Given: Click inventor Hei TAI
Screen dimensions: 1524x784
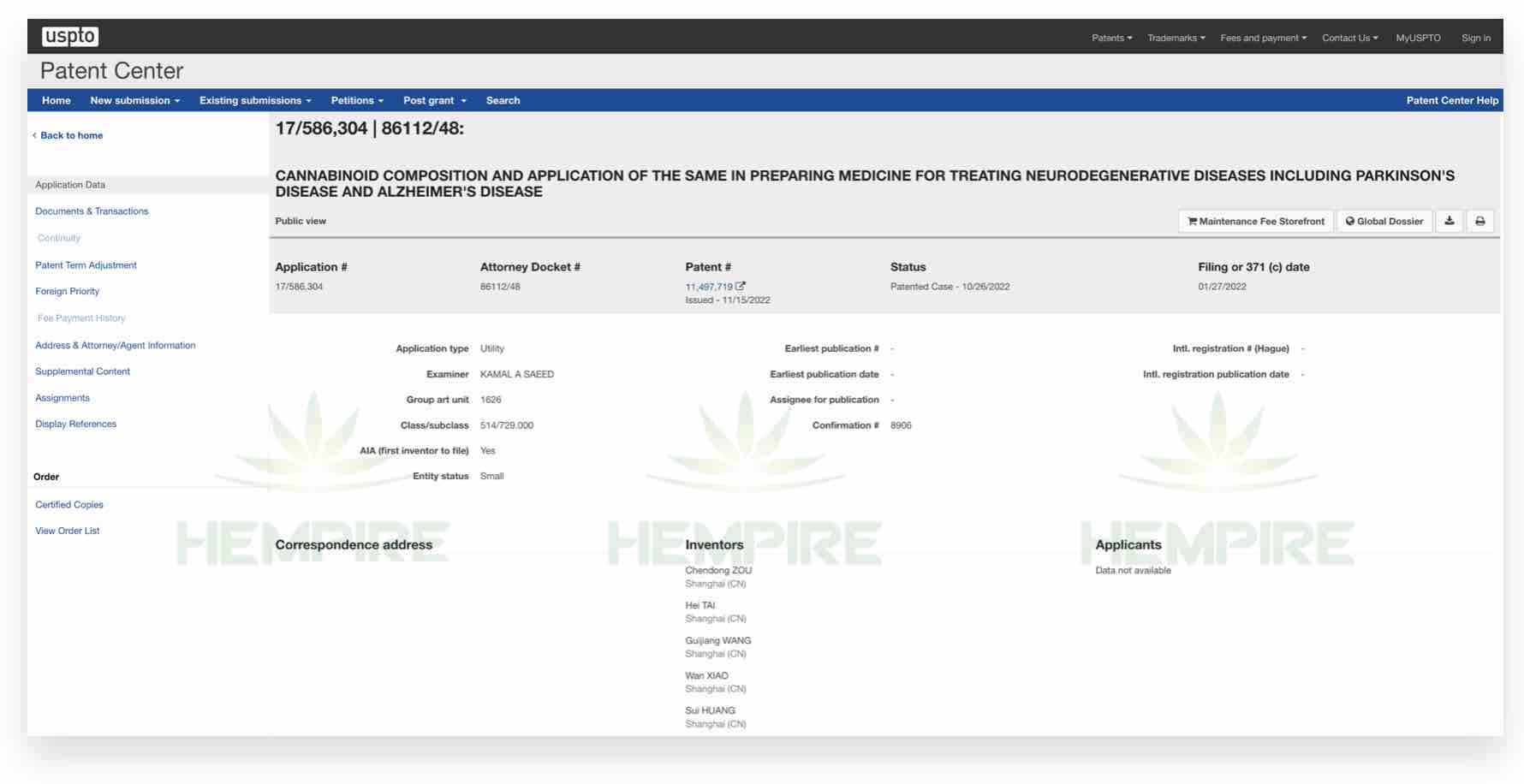Looking at the screenshot, I should 699,605.
